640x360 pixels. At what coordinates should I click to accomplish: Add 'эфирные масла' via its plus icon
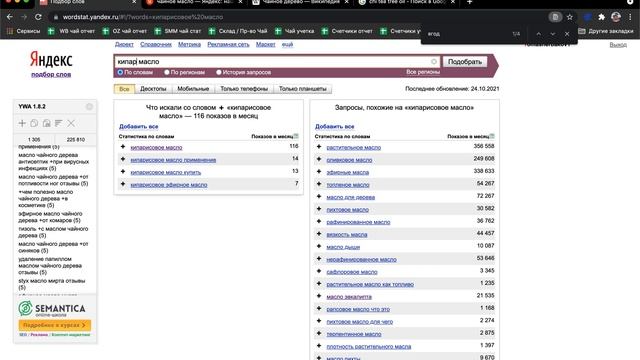[x=319, y=171]
